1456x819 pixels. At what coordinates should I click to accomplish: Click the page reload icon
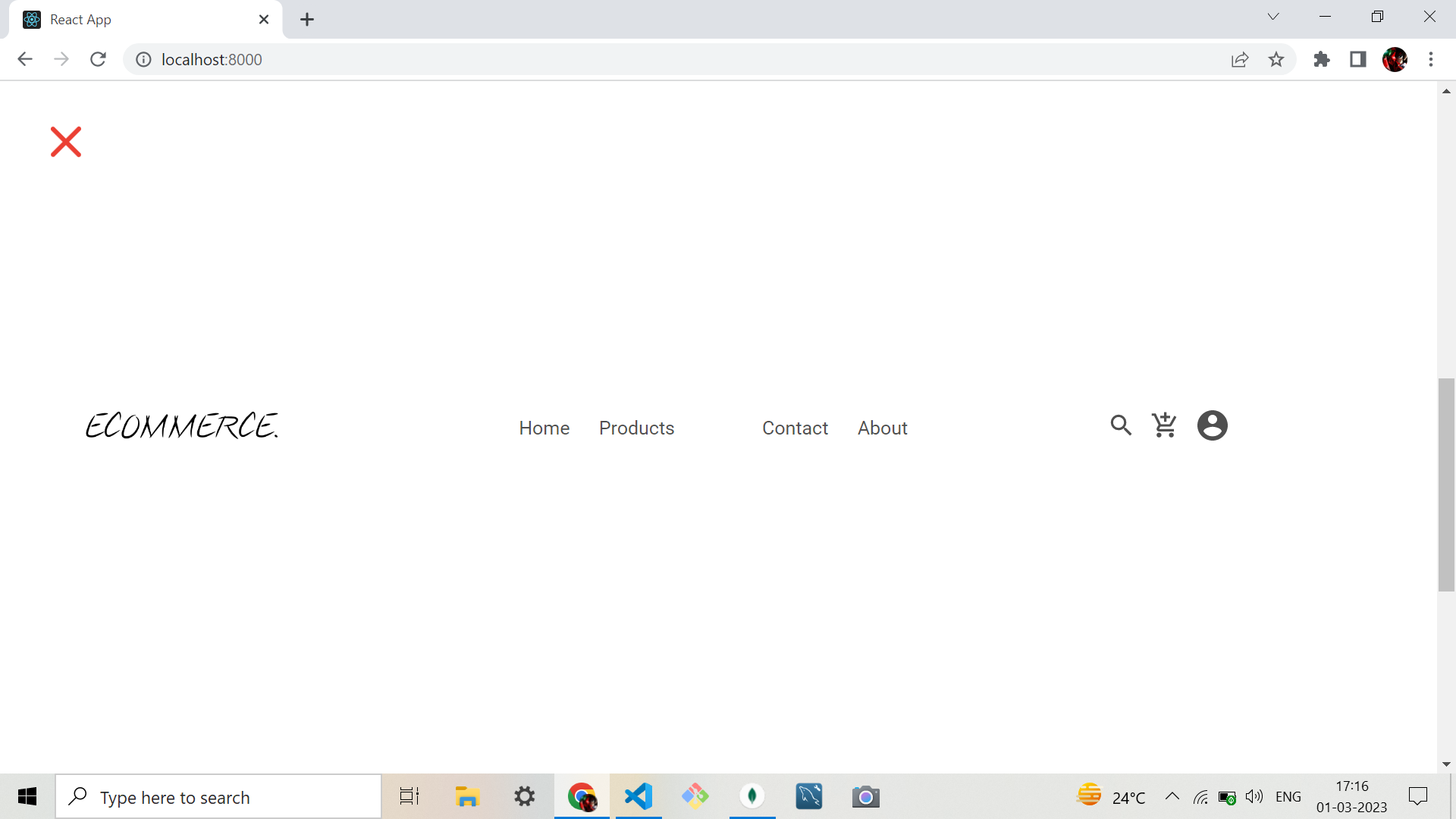coord(98,59)
